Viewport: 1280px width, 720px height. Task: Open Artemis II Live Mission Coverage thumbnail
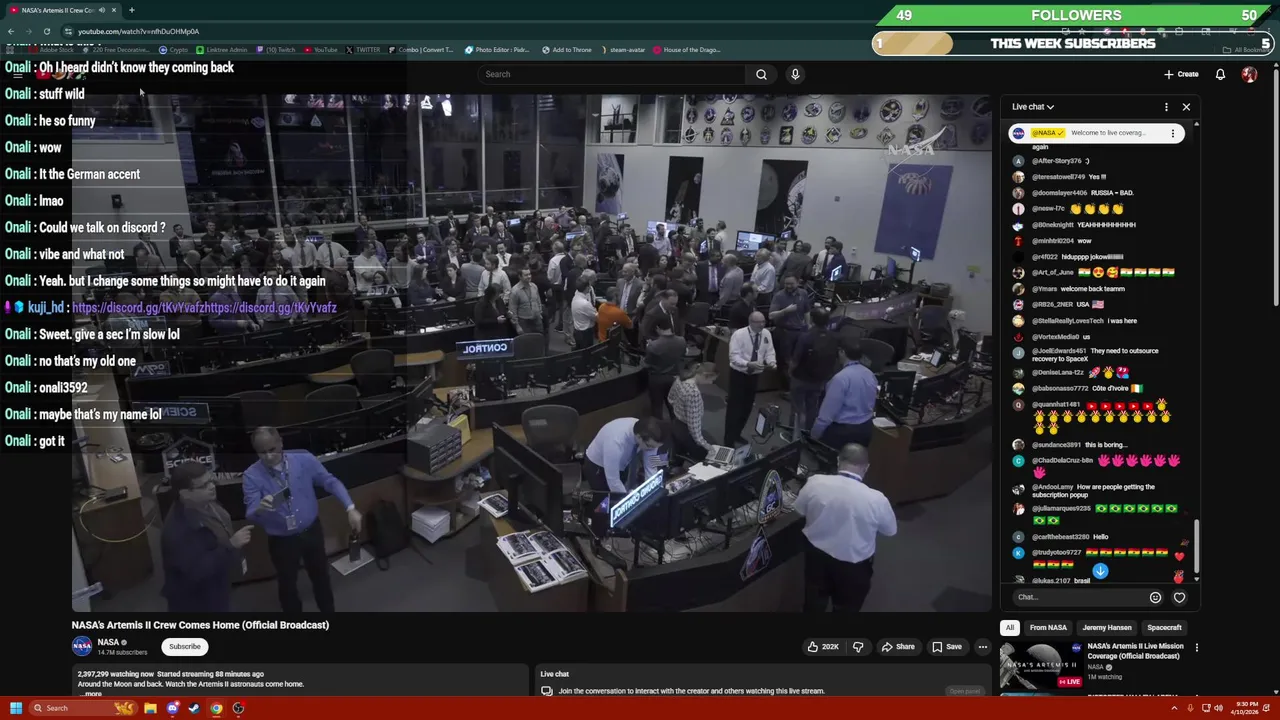1041,664
